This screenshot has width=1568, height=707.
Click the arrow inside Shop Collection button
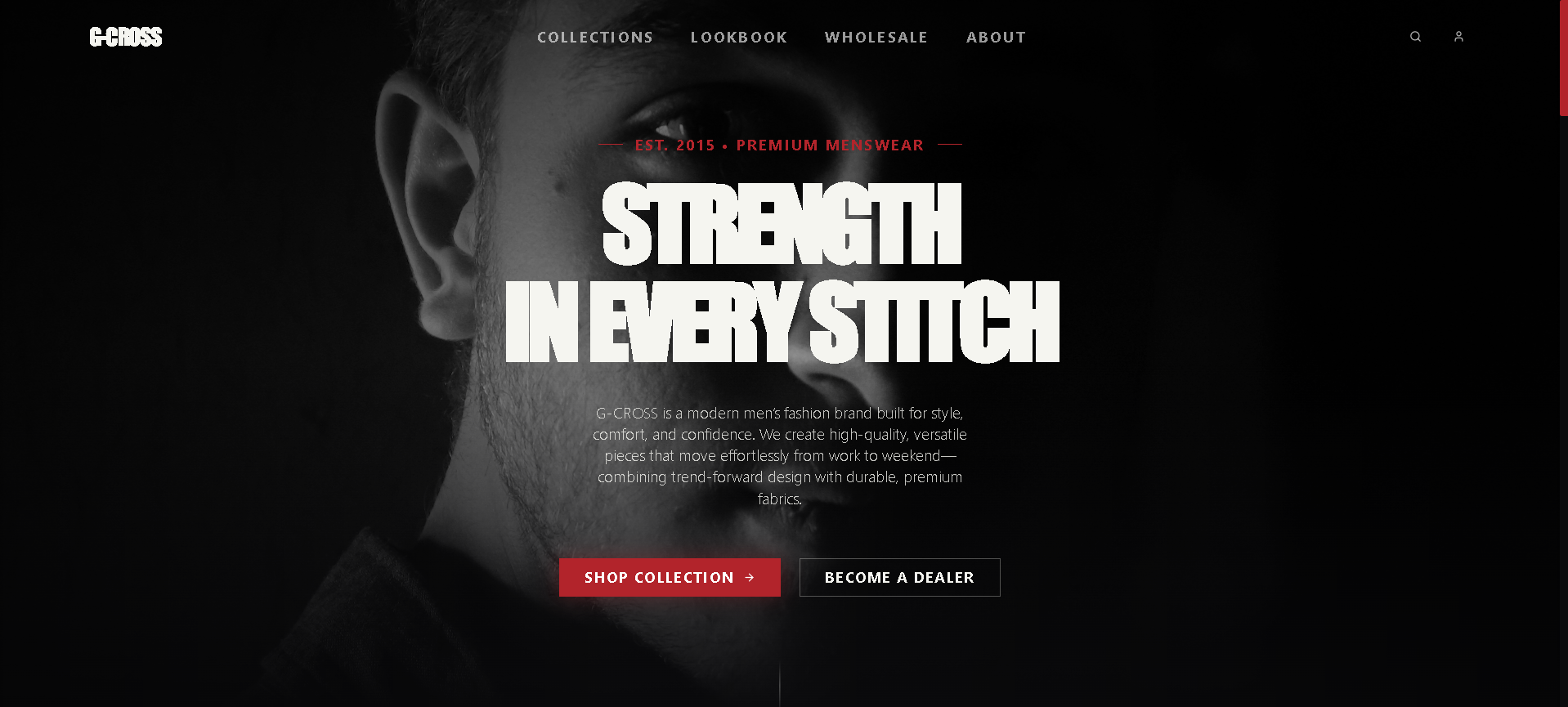point(750,578)
